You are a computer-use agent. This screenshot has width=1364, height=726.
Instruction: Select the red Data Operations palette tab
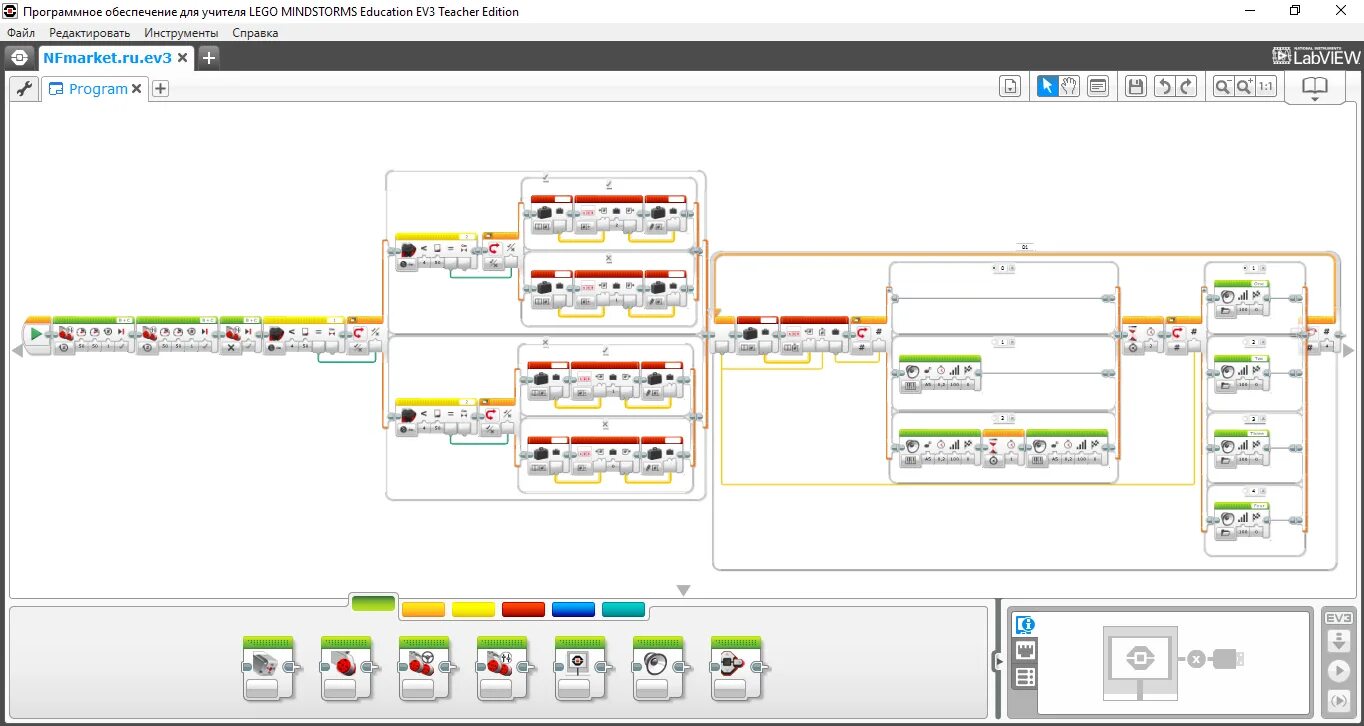523,609
